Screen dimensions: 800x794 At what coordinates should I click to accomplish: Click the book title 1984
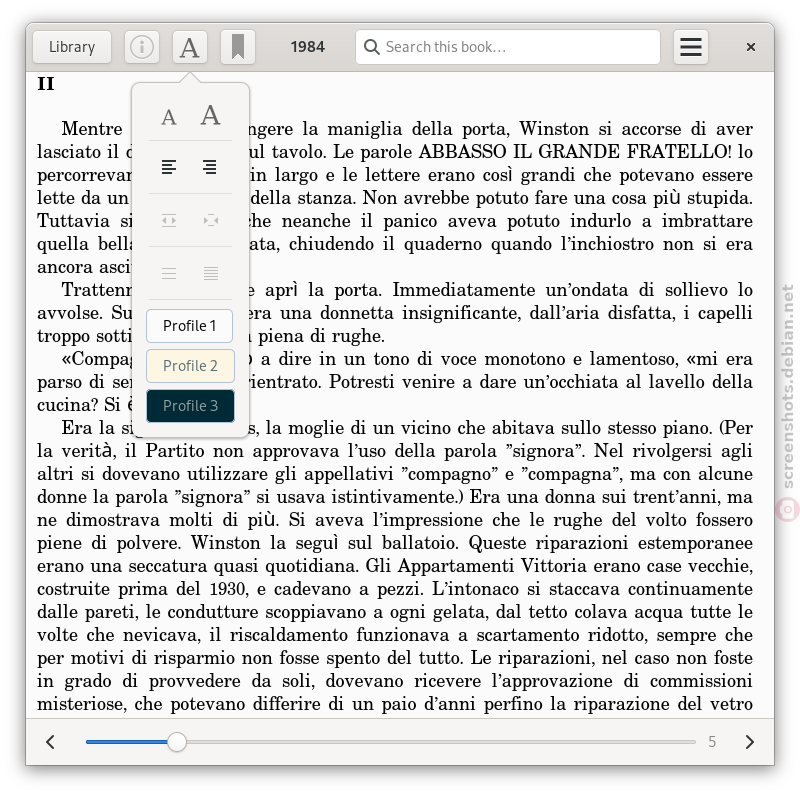pos(308,47)
